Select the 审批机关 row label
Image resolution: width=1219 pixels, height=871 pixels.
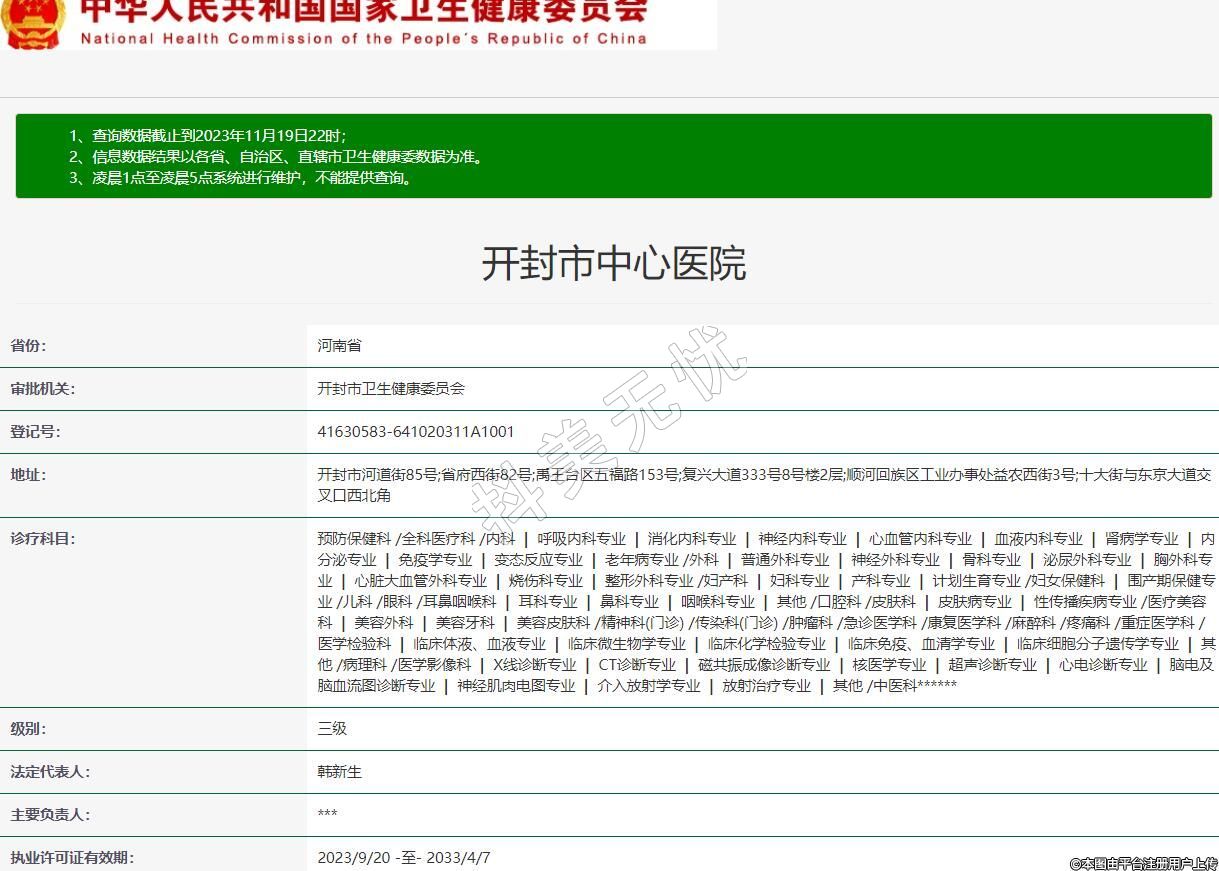pos(42,389)
